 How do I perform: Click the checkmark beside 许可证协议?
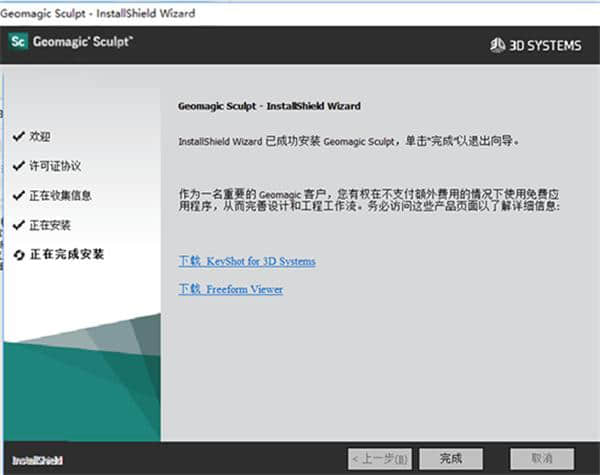click(18, 165)
